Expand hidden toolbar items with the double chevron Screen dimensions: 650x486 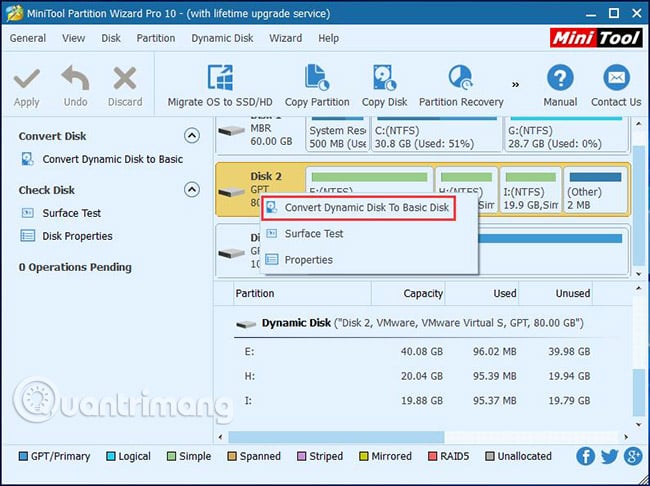click(515, 85)
